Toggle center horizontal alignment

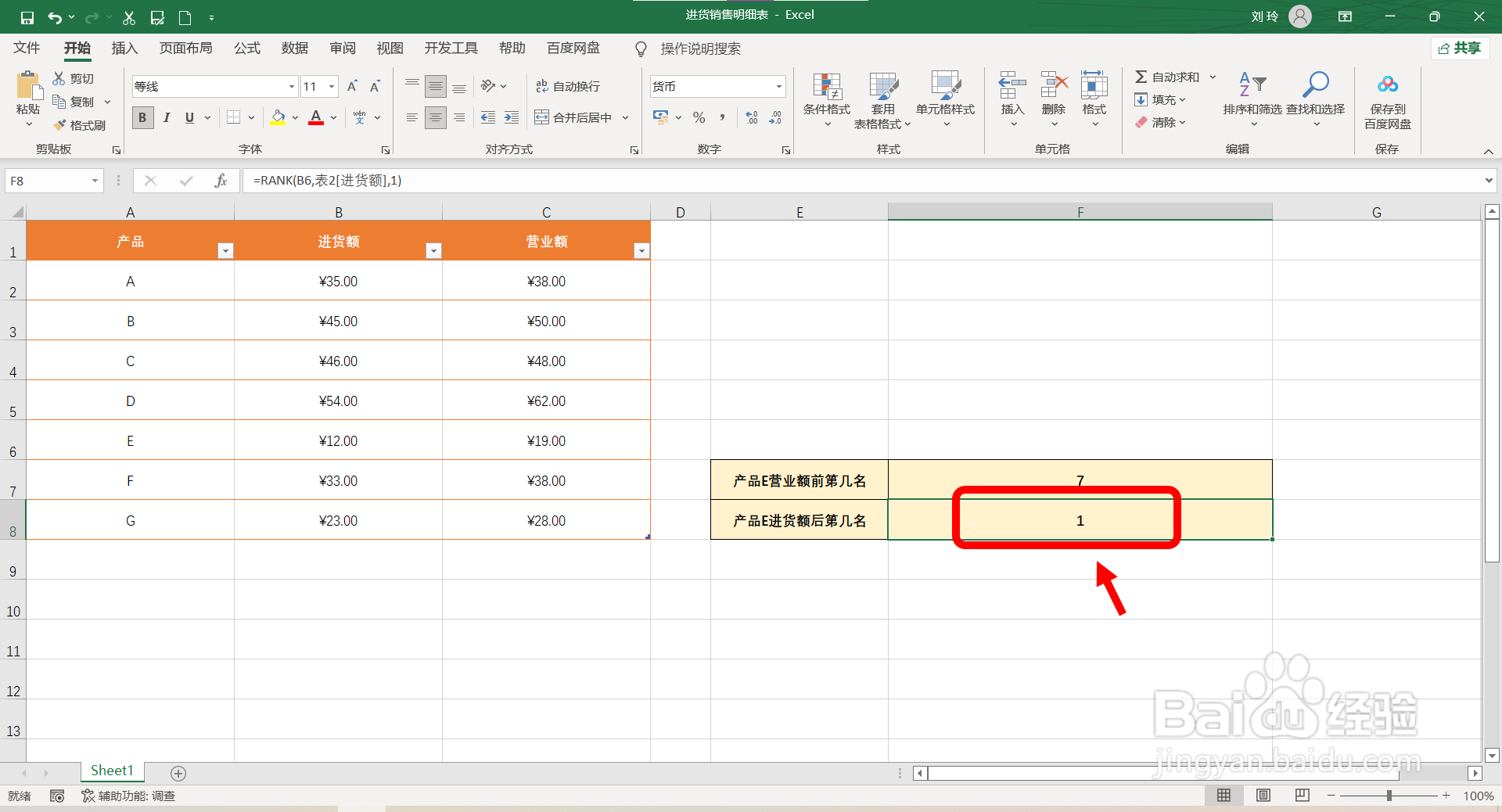pos(436,117)
